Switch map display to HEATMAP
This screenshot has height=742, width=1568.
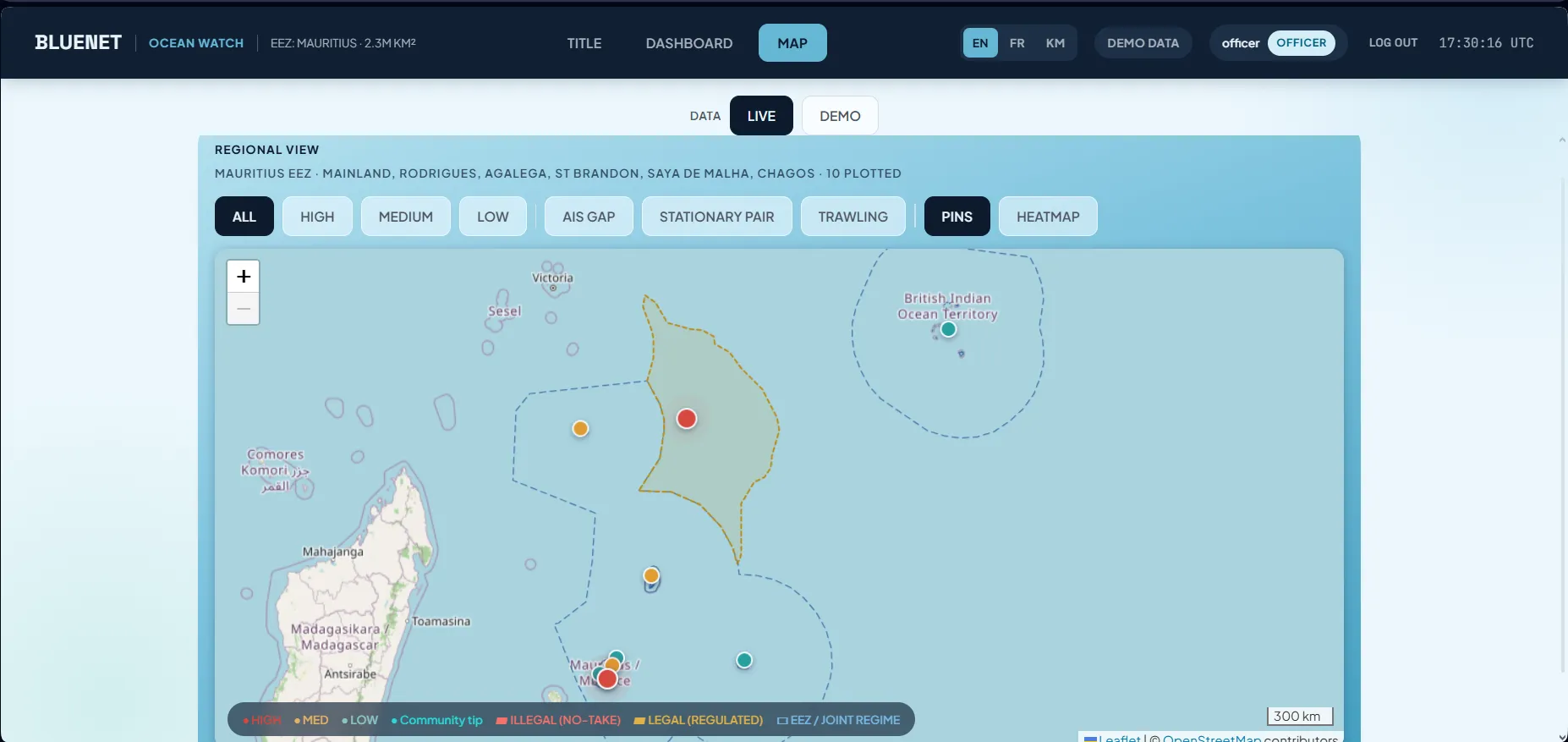[1048, 217]
